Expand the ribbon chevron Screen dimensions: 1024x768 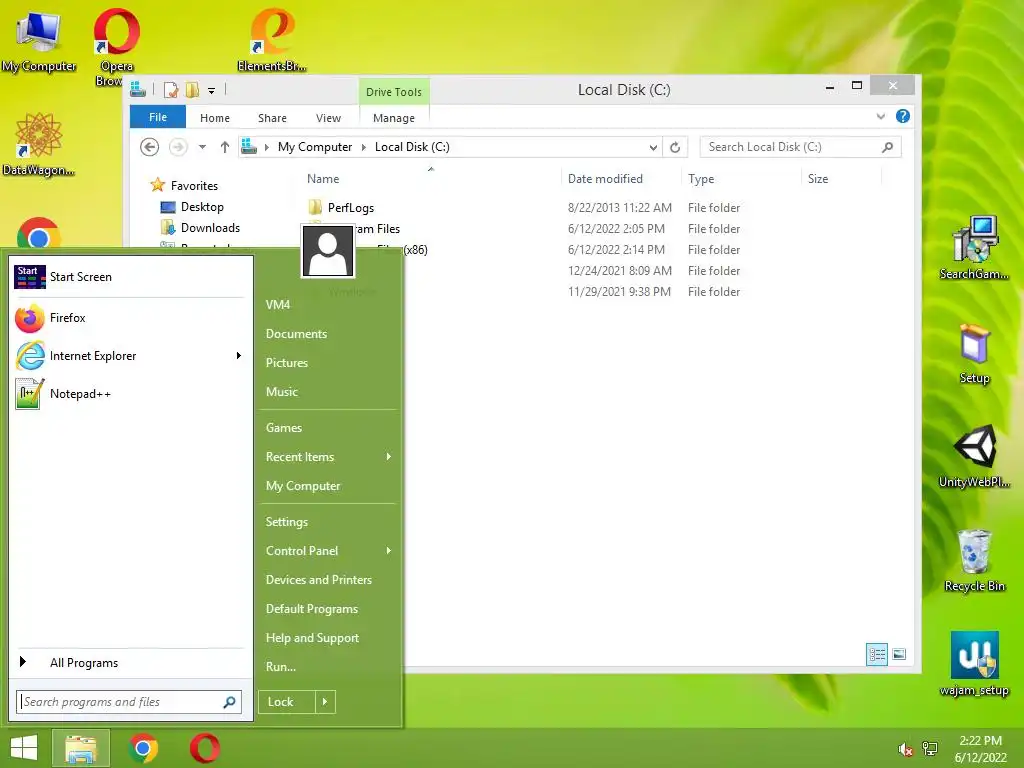point(880,116)
